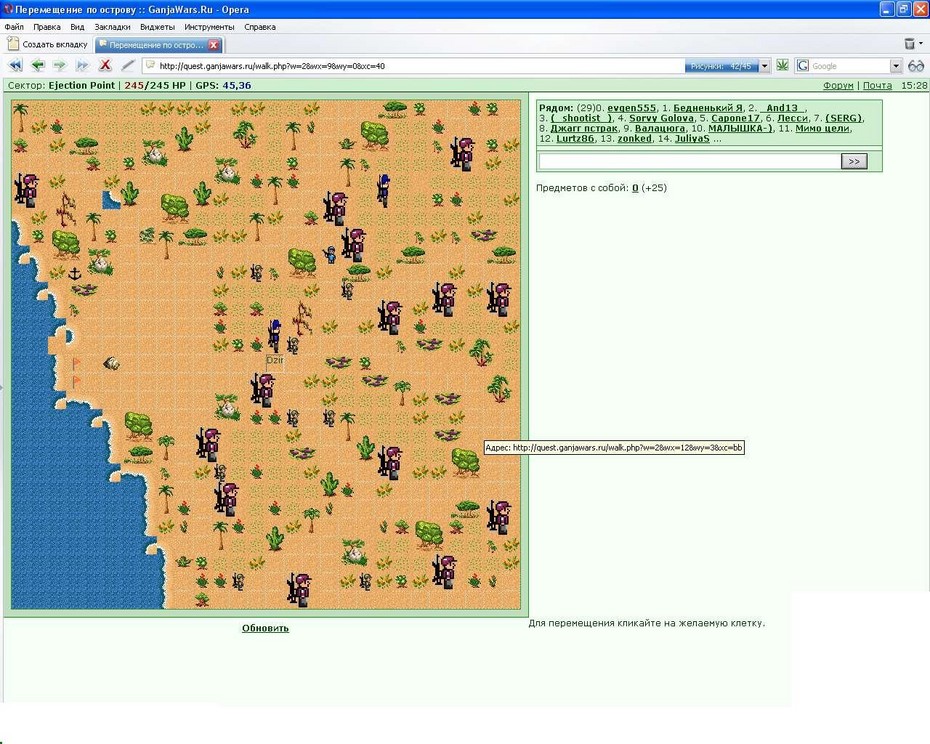Image resolution: width=930 pixels, height=744 pixels.
Task: Click the ganja leaf toolbar icon
Action: [x=782, y=65]
